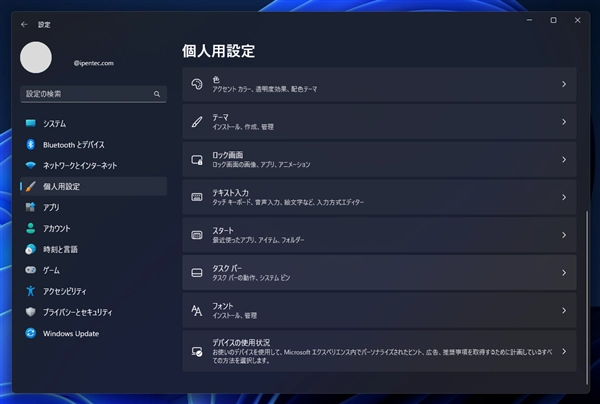This screenshot has width=600, height=404.
Task: Open the フォント settings row
Action: [x=379, y=310]
